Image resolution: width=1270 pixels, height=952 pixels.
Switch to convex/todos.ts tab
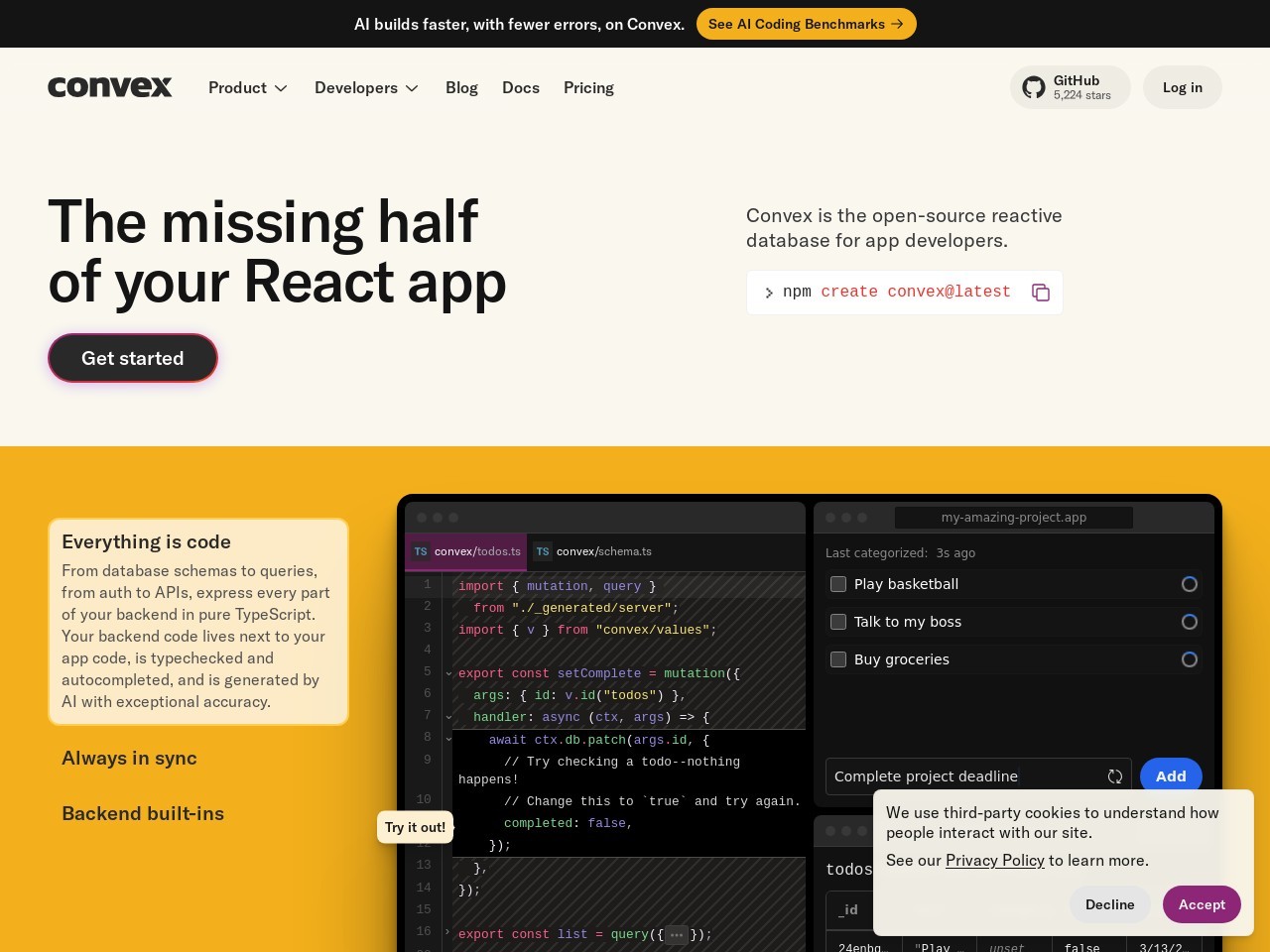465,551
